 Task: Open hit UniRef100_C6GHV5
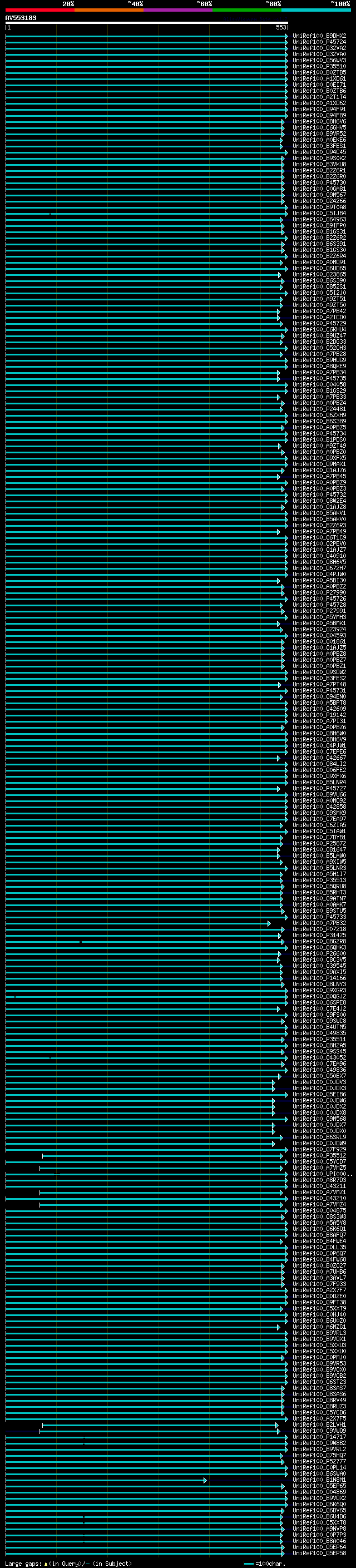(x=319, y=128)
